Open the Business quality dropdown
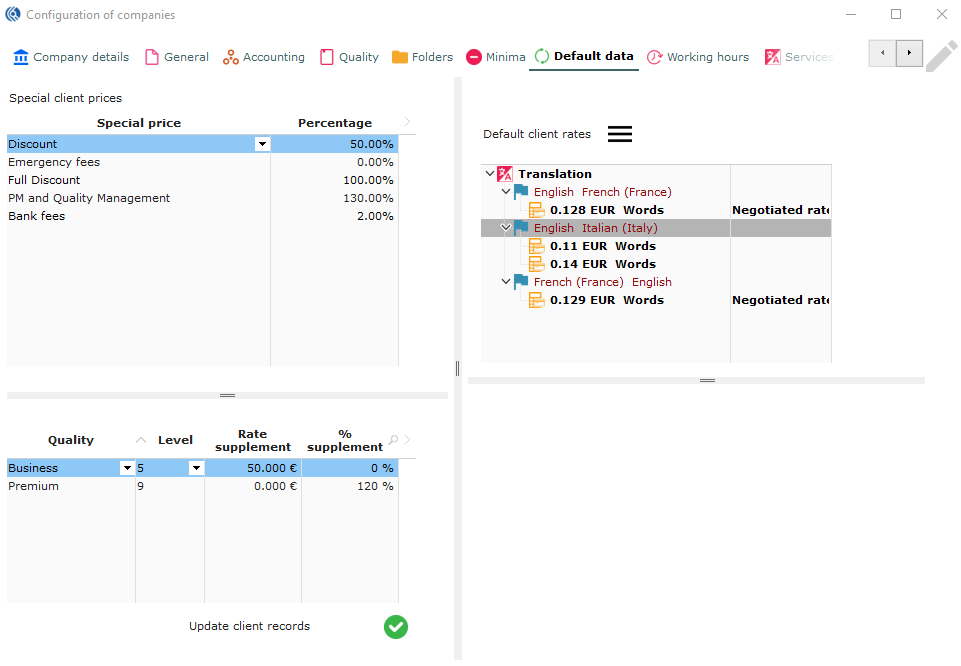961x666 pixels. coord(127,468)
